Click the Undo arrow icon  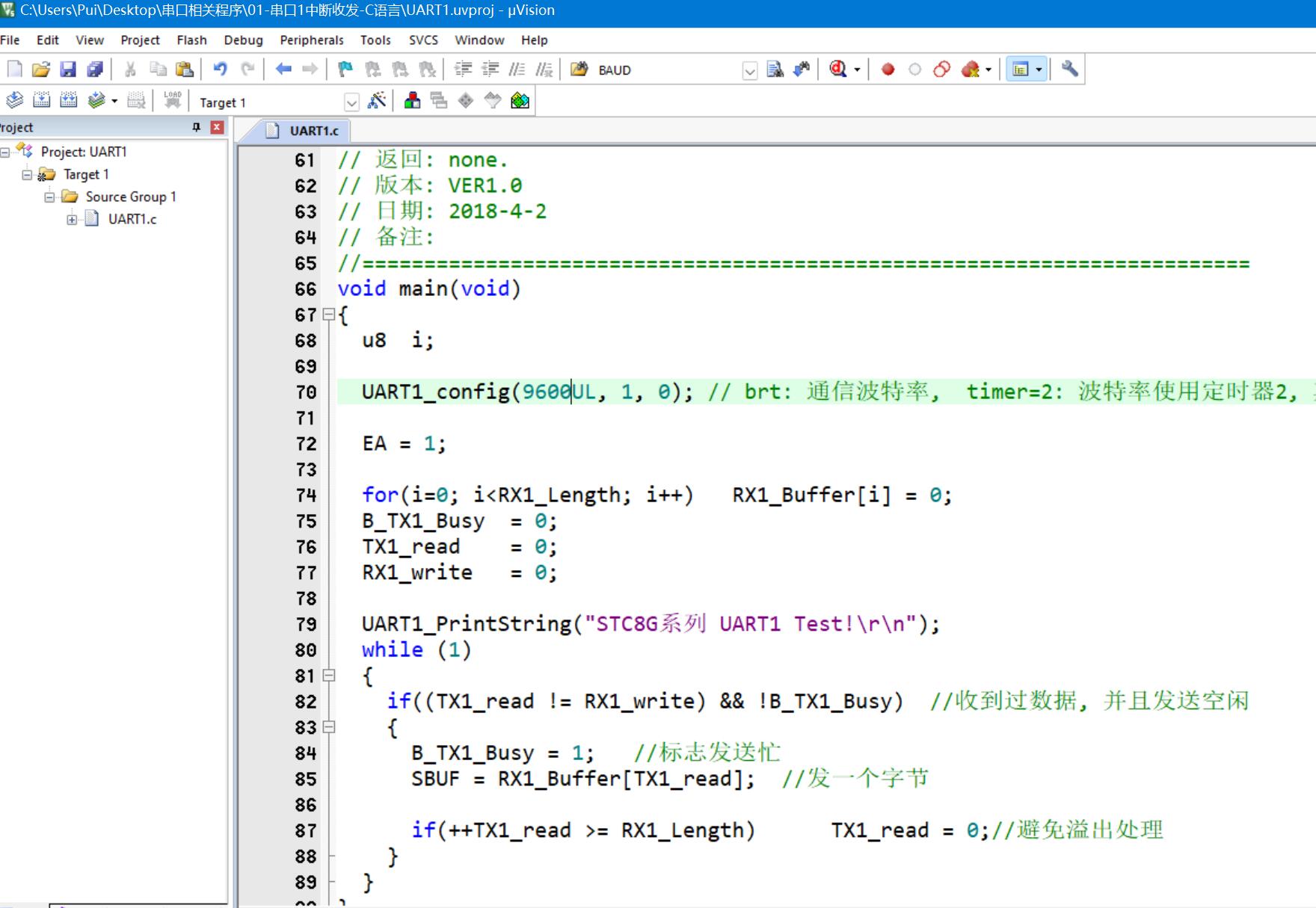coord(220,70)
